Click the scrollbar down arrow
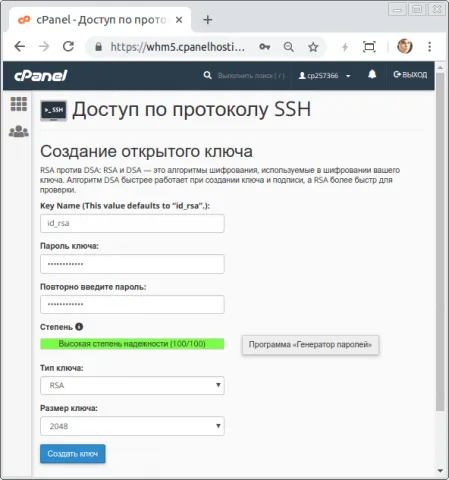 (x=440, y=471)
